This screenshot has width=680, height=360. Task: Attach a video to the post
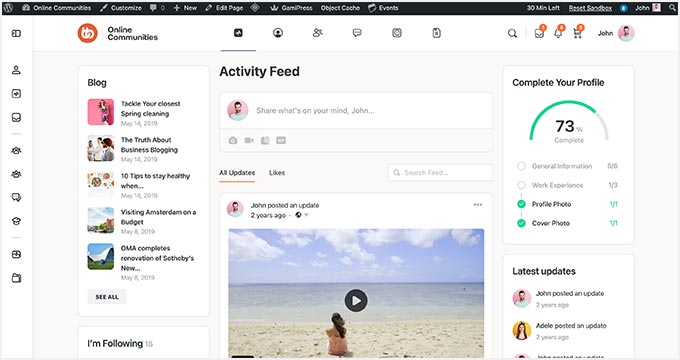[249, 141]
